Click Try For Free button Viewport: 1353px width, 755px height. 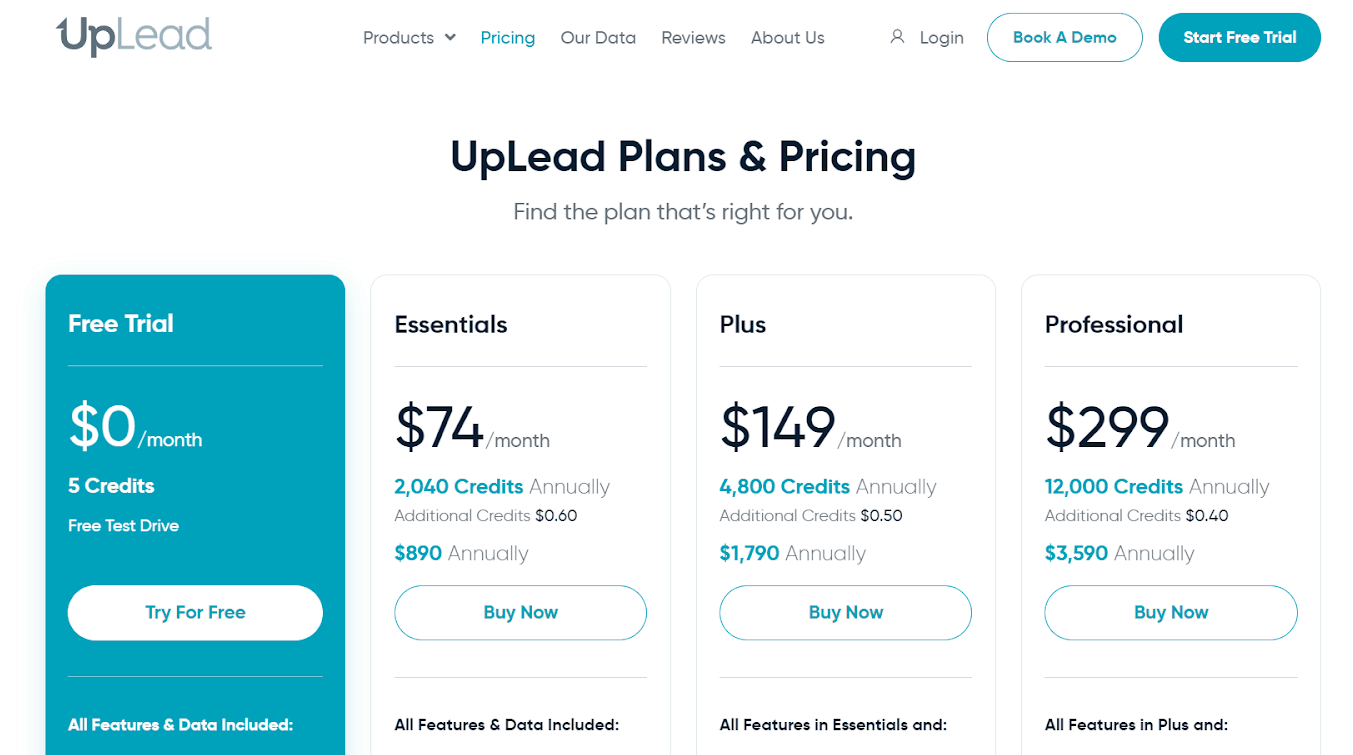coord(195,612)
